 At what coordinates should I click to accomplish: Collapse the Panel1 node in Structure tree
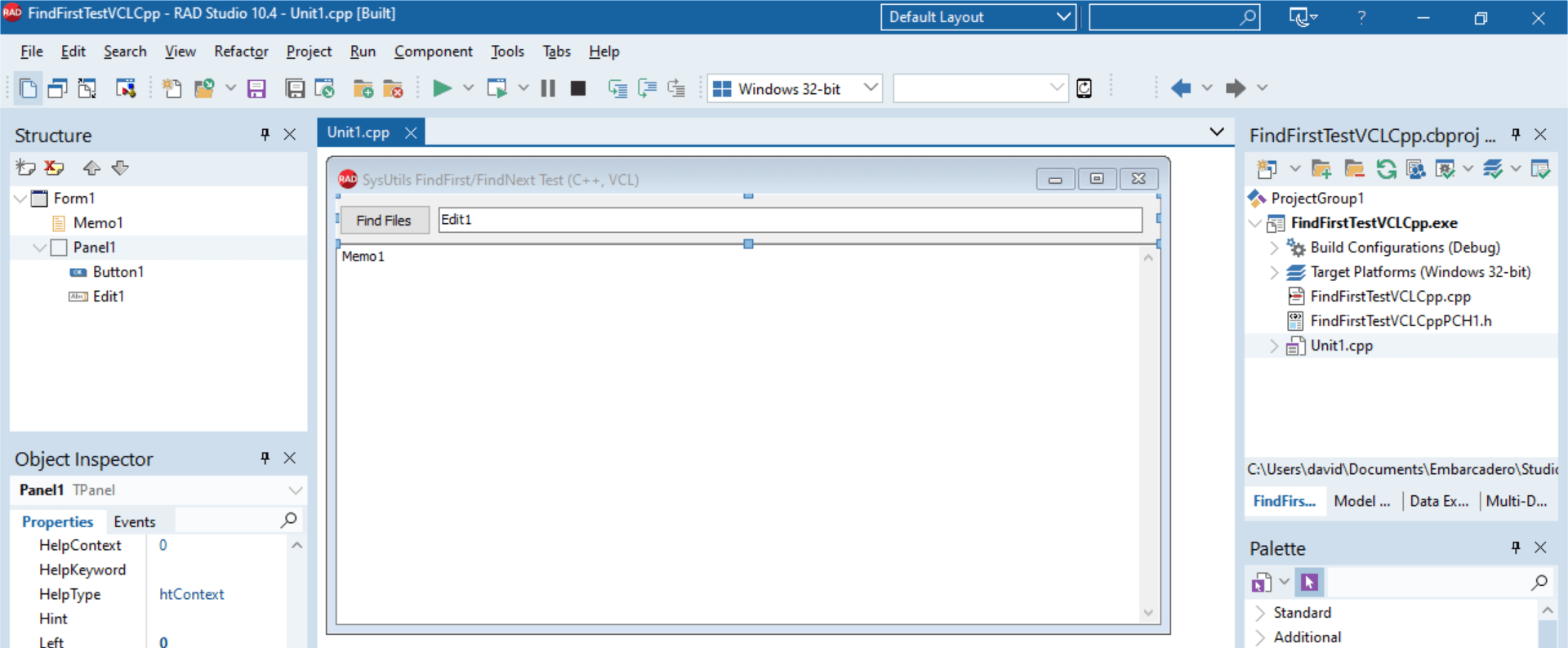(x=39, y=248)
